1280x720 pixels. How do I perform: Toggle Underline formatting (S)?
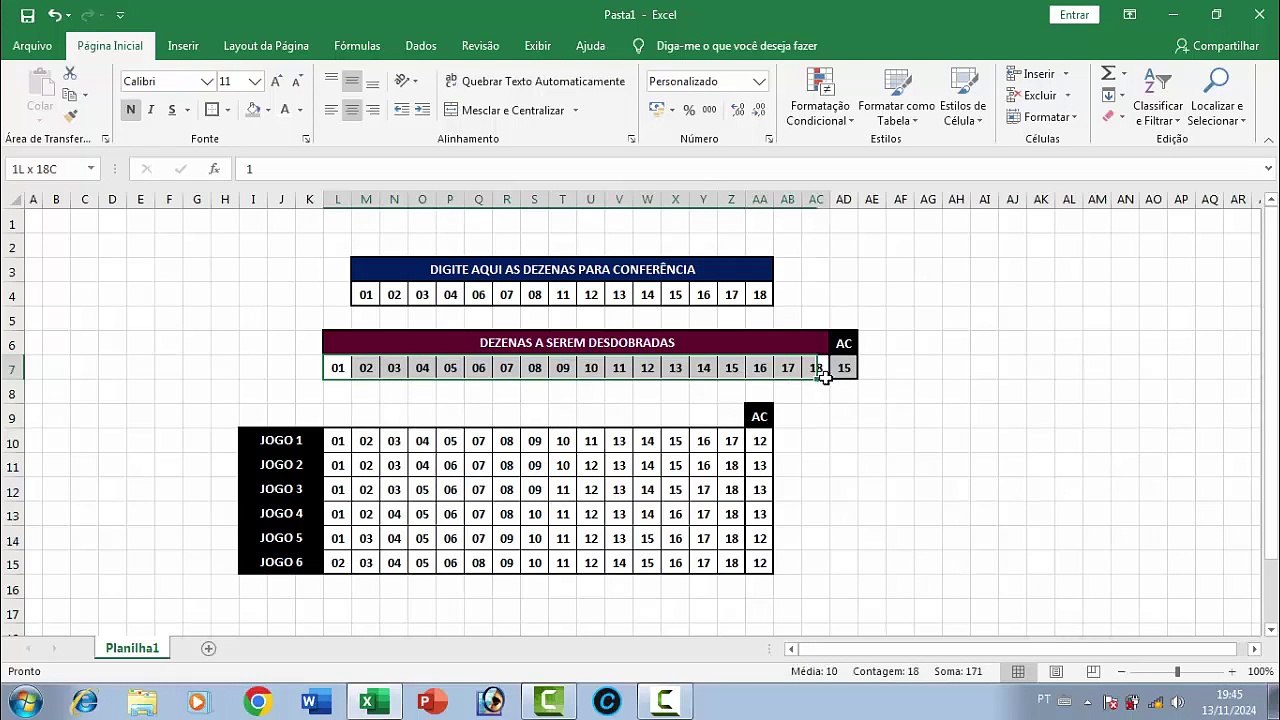point(172,110)
